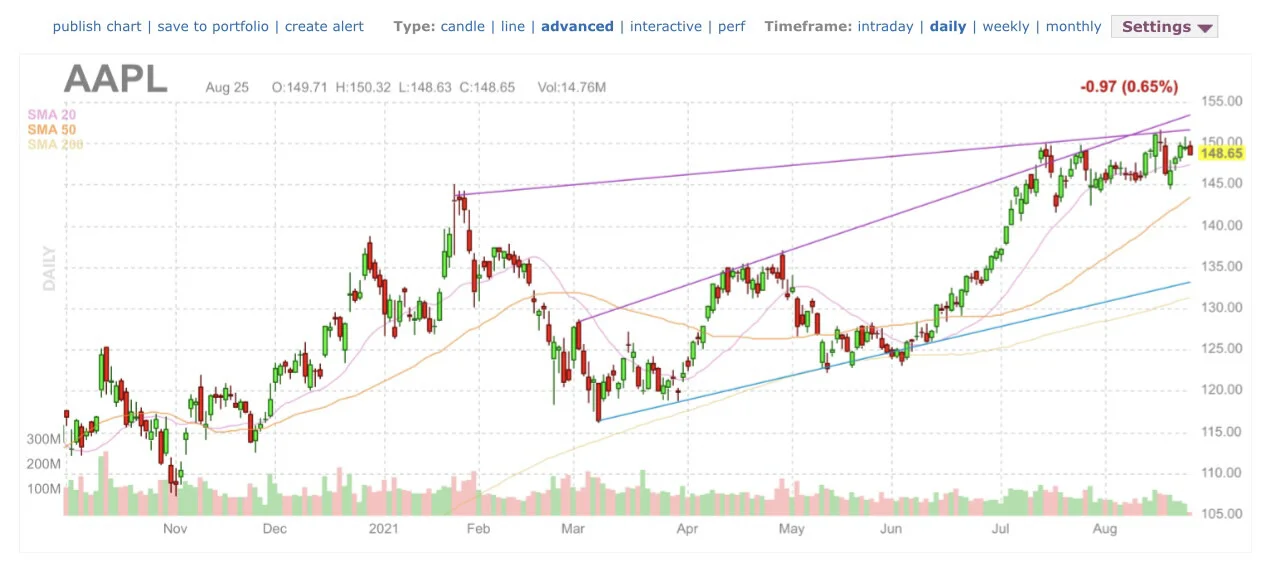The image size is (1282, 562).
Task: Click the highlighted 148.65 price tag
Action: coord(1221,153)
